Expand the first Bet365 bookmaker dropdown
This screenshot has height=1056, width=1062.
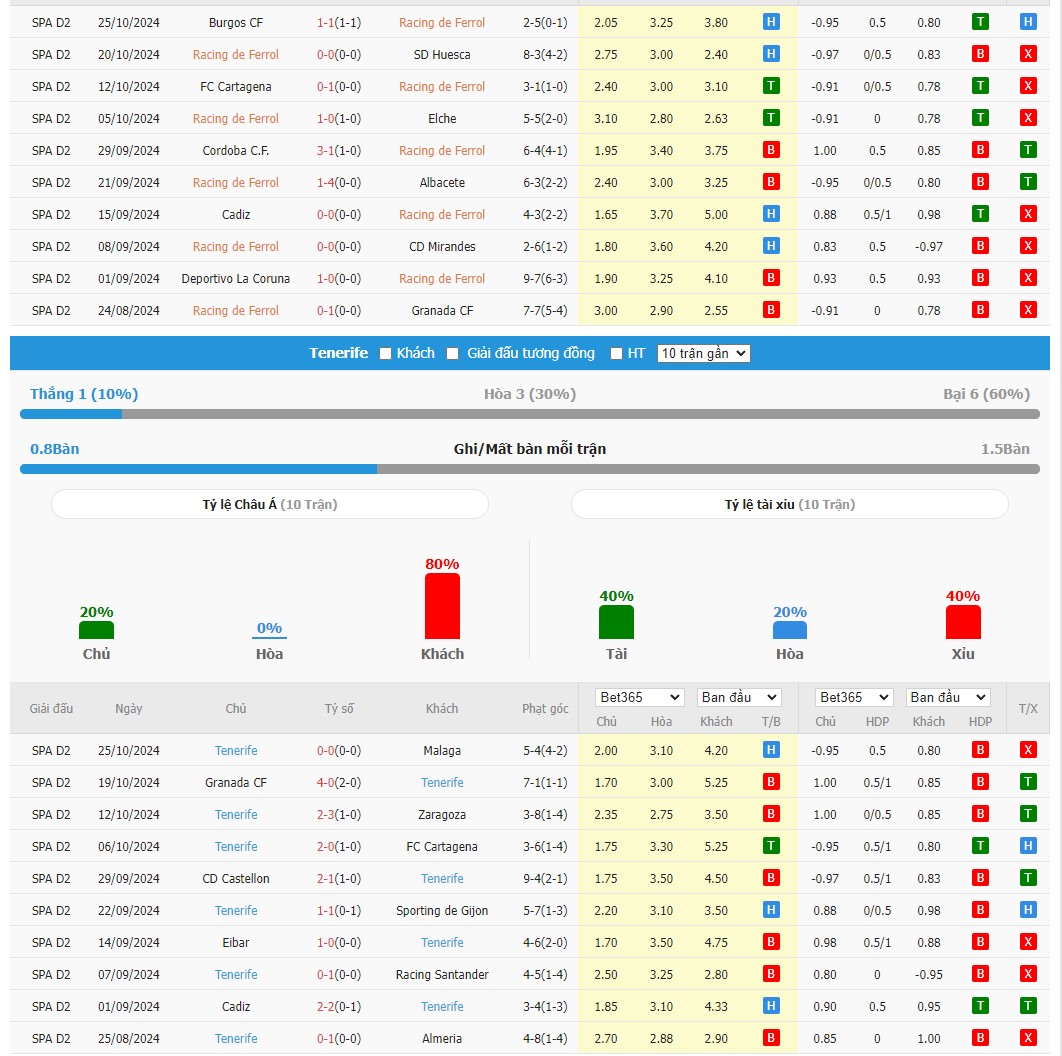click(x=640, y=698)
